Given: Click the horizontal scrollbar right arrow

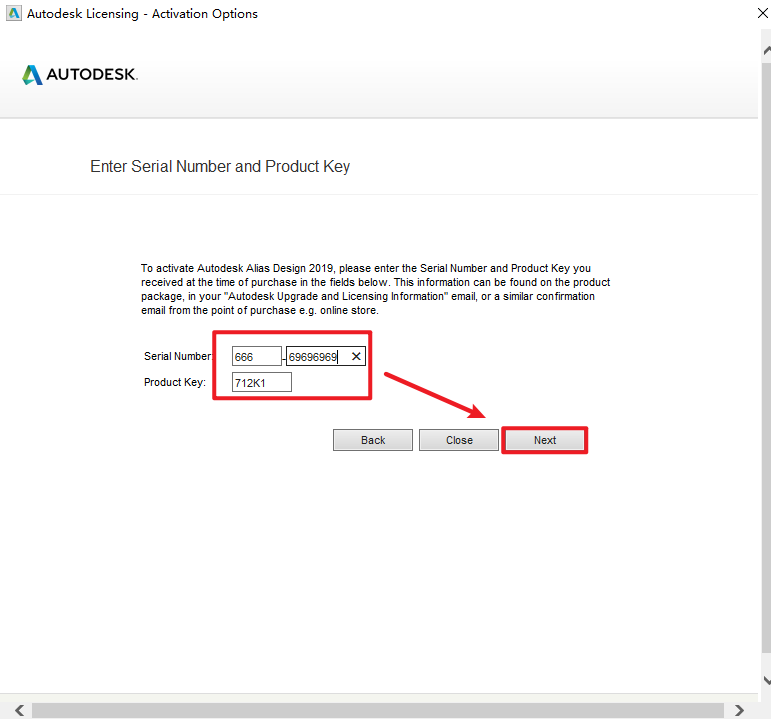Looking at the screenshot, I should coord(739,710).
